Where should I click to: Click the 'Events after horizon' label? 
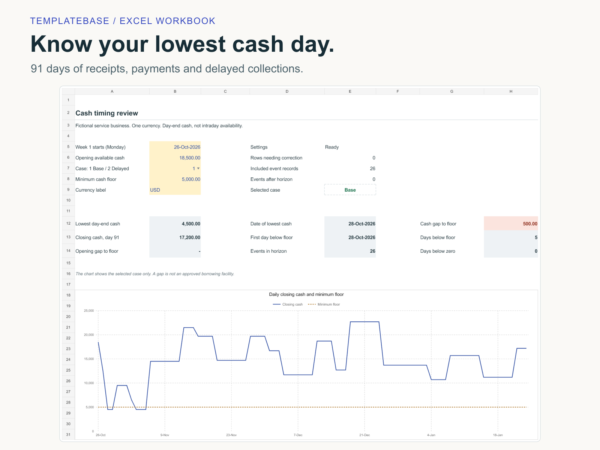271,179
